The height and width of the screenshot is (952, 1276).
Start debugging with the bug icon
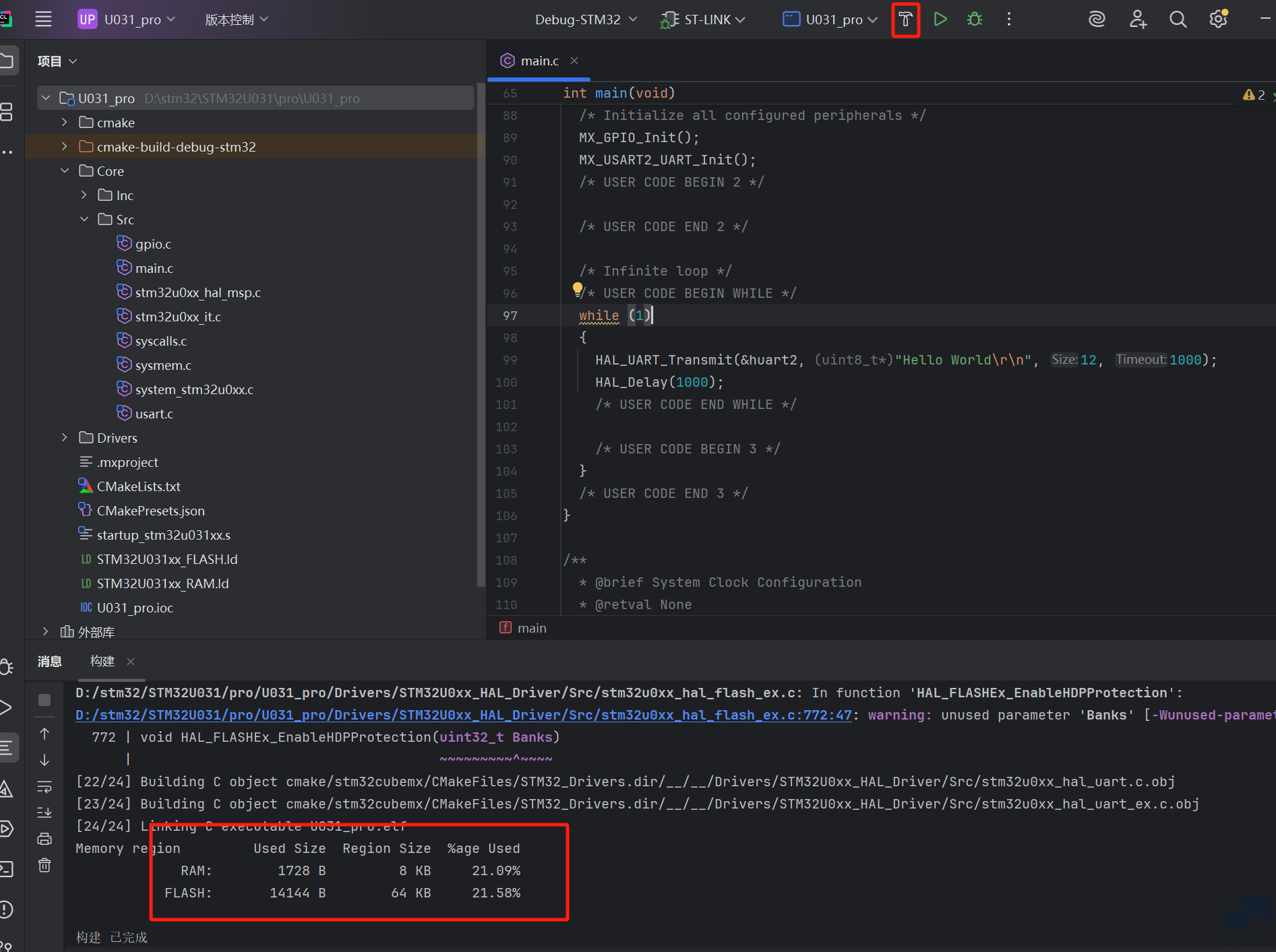point(975,20)
